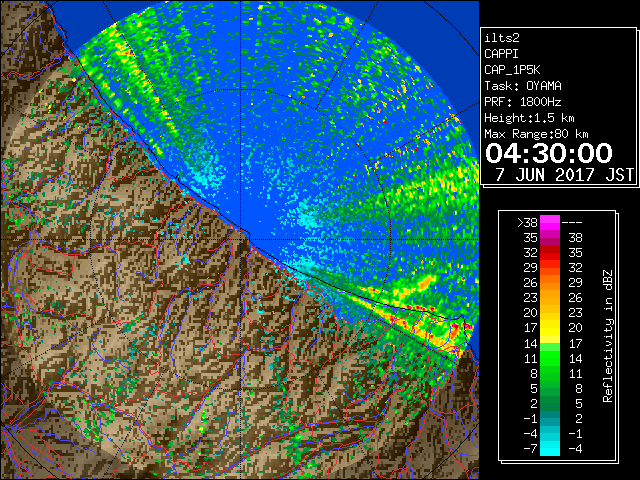Click the '-7' legend label

coord(531,448)
